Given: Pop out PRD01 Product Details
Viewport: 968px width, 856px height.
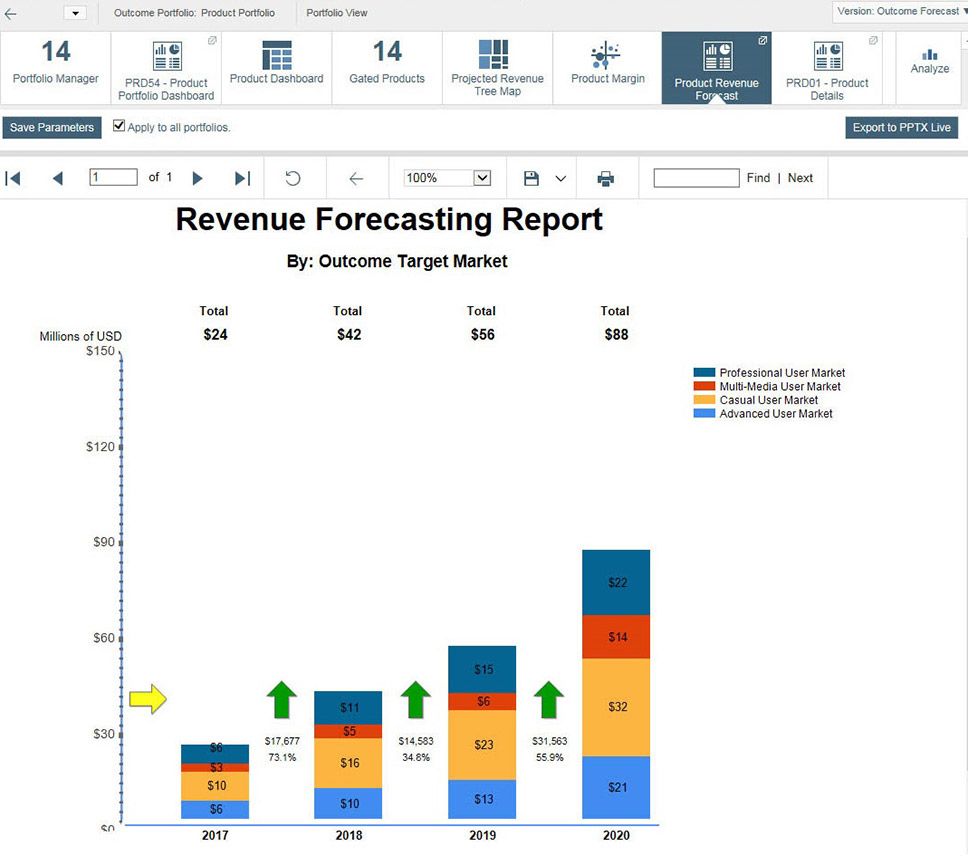Looking at the screenshot, I should (873, 40).
